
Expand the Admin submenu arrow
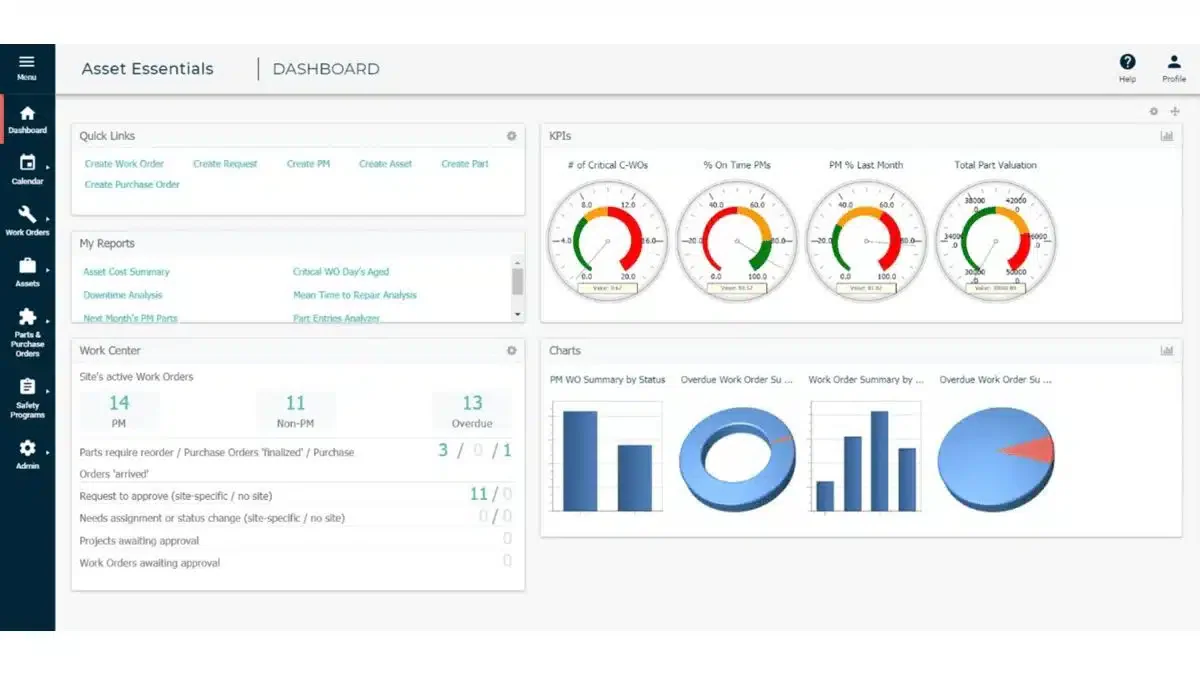click(47, 451)
